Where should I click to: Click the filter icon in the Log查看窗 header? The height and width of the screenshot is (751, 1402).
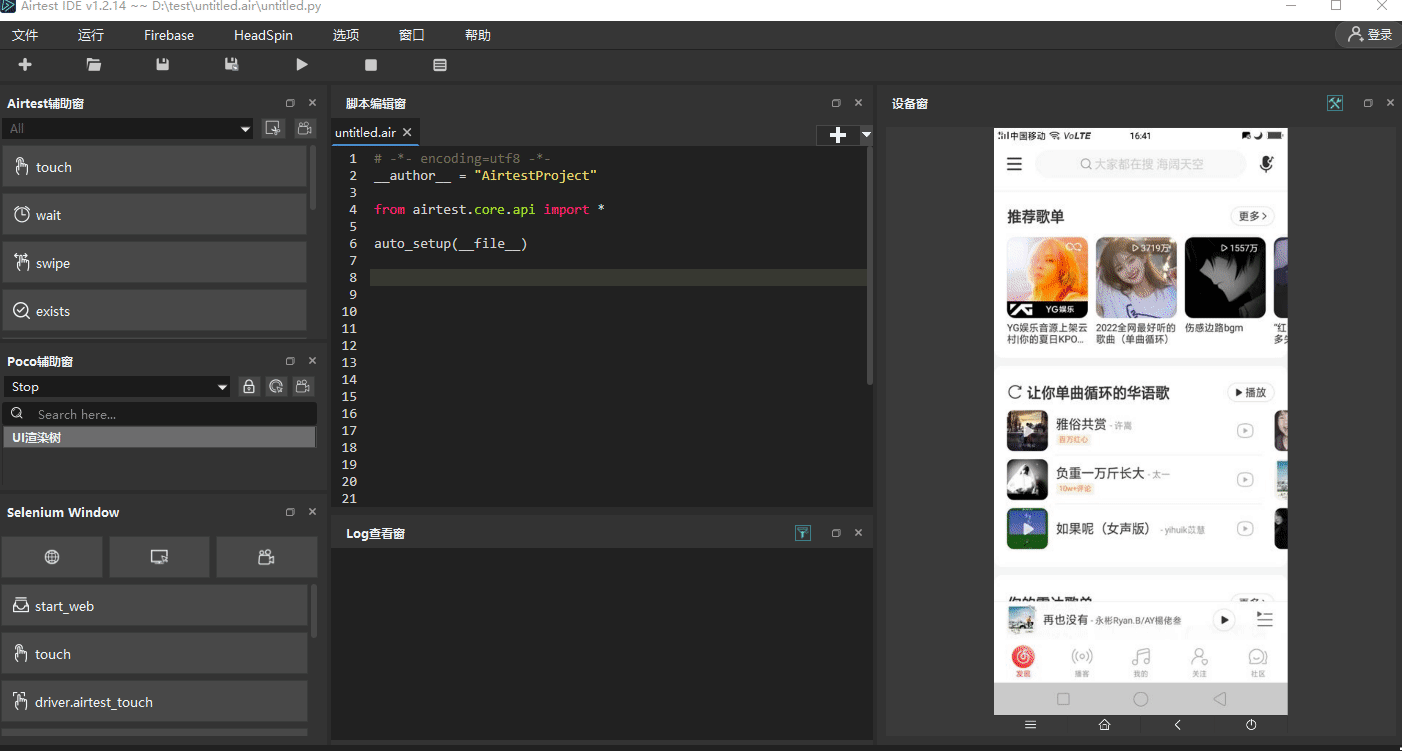(803, 534)
